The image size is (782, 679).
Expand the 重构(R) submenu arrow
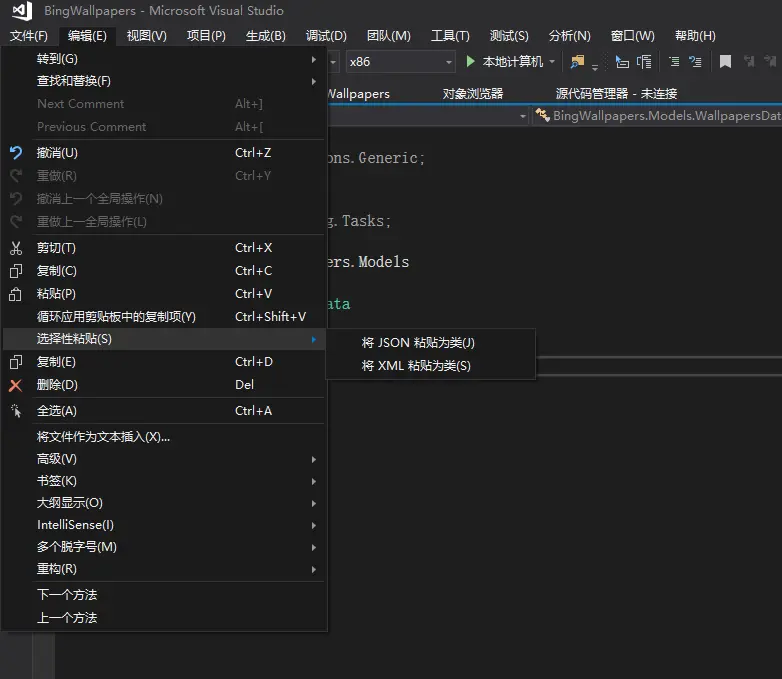(314, 569)
